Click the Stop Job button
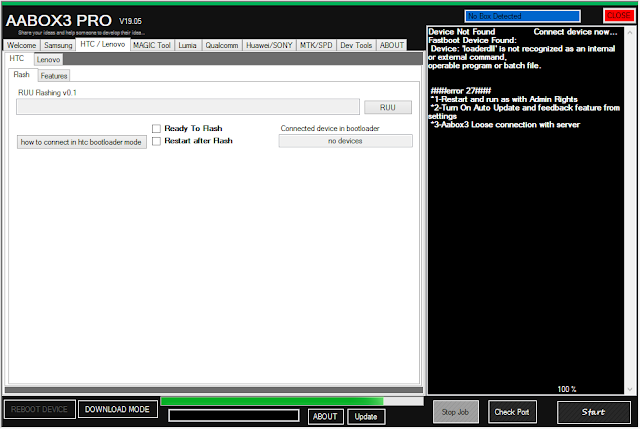Viewport: 640px width, 429px height. coord(456,412)
